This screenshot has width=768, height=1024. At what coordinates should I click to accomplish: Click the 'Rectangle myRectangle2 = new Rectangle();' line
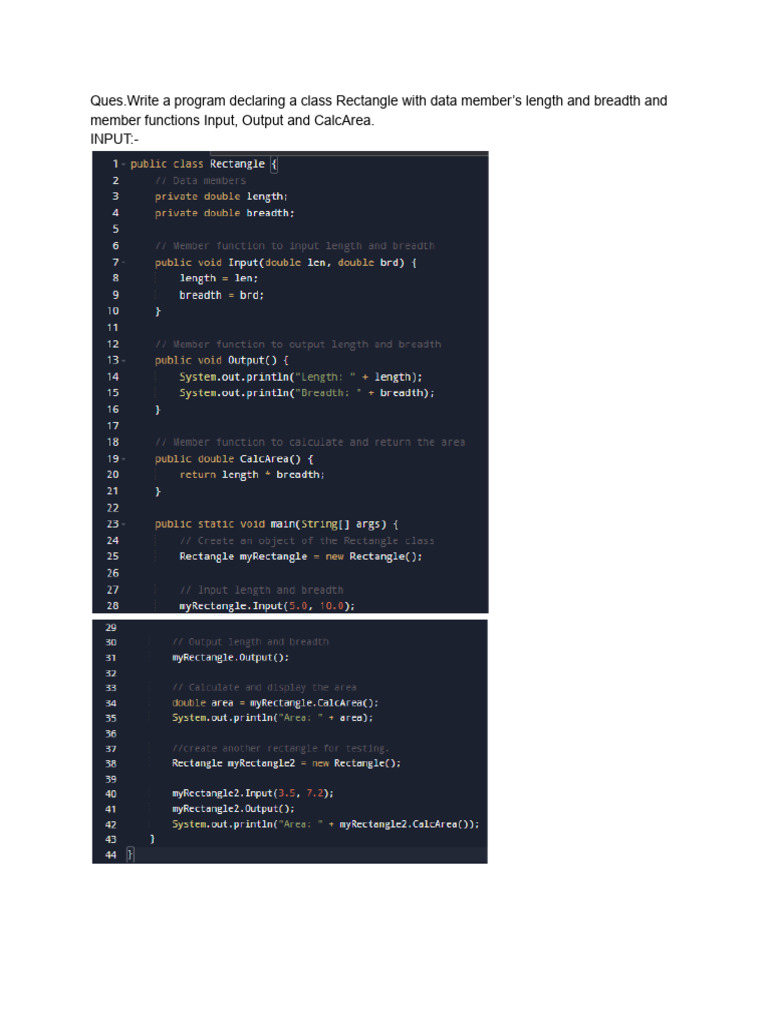[x=286, y=763]
